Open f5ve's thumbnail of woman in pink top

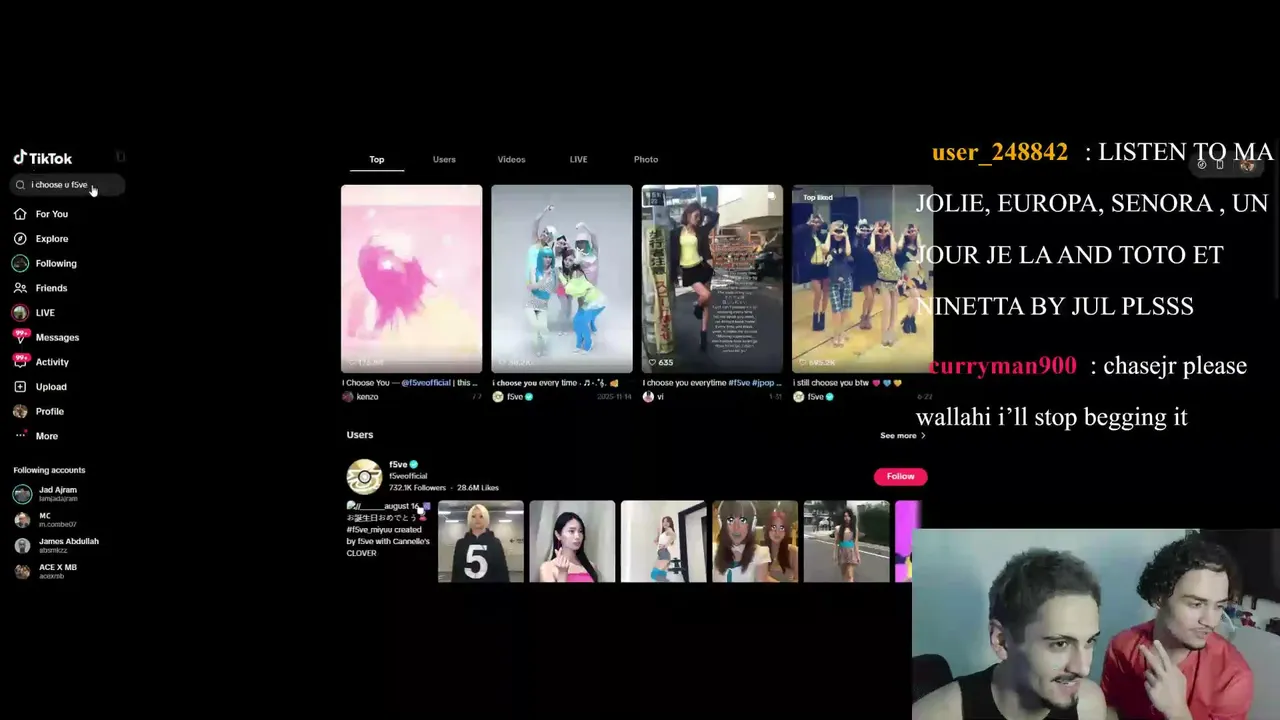pyautogui.click(x=572, y=541)
